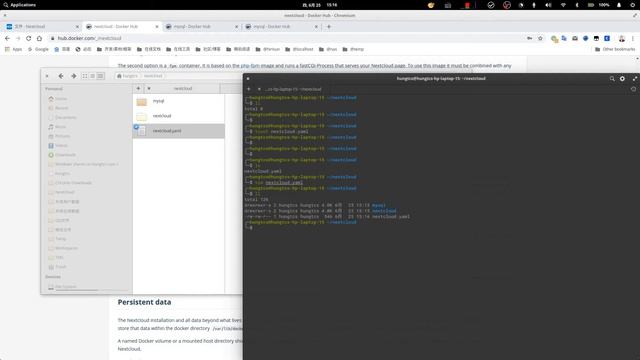Viewport: 640px width, 360px height.
Task: Switch Files to column view
Action: [x=100, y=76]
